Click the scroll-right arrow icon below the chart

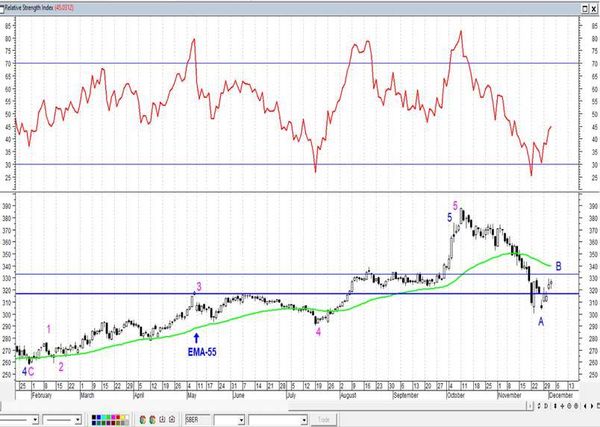coord(592,406)
